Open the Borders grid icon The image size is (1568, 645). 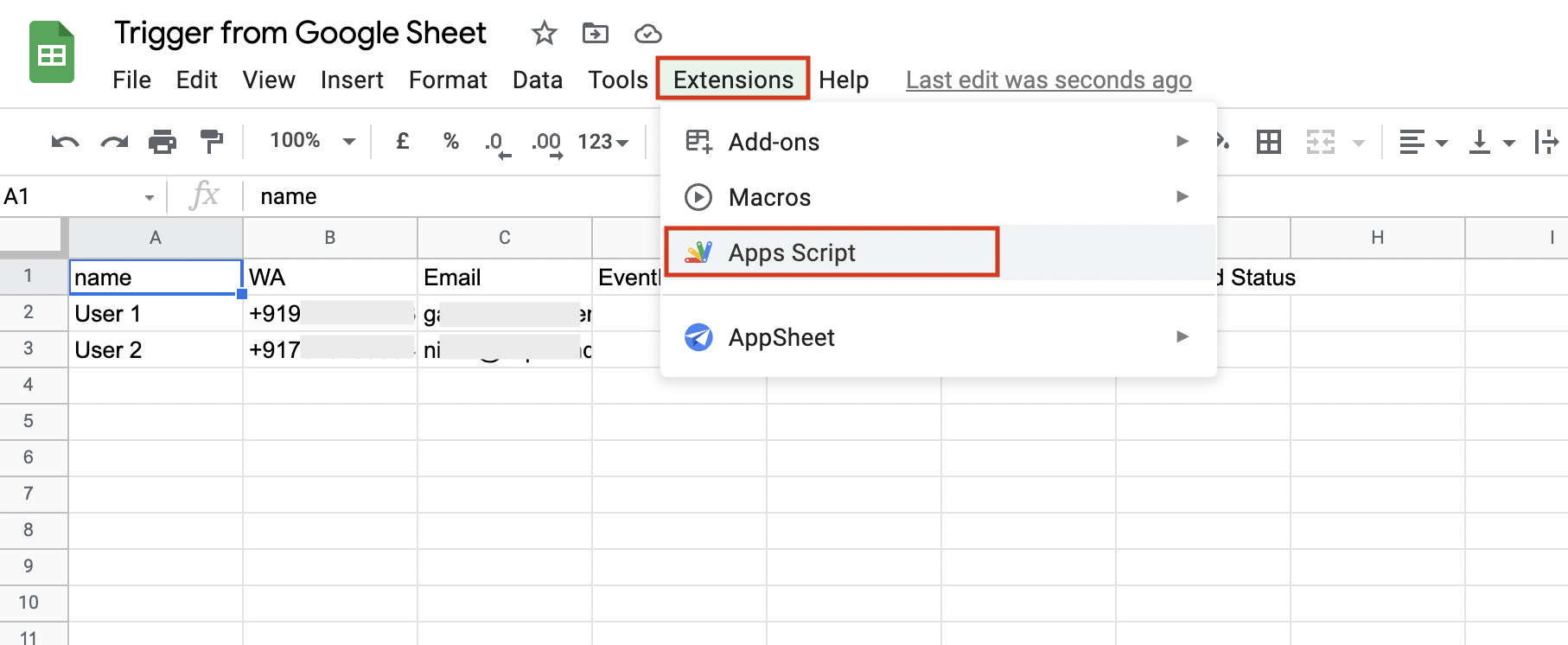[1269, 141]
